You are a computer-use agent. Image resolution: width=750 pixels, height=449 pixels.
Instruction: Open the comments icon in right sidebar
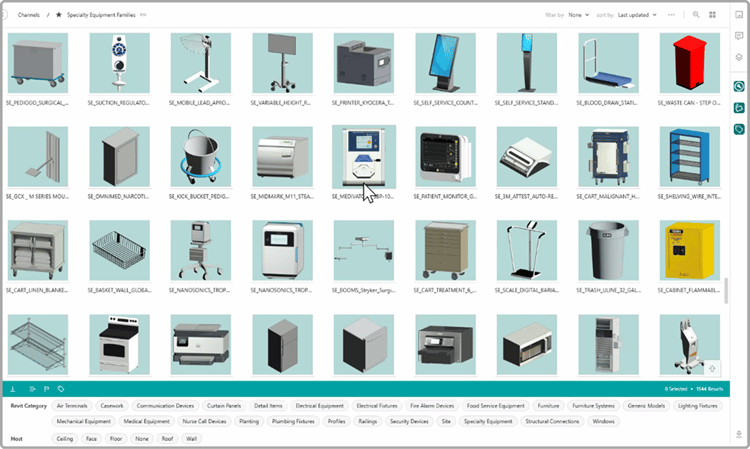[739, 36]
